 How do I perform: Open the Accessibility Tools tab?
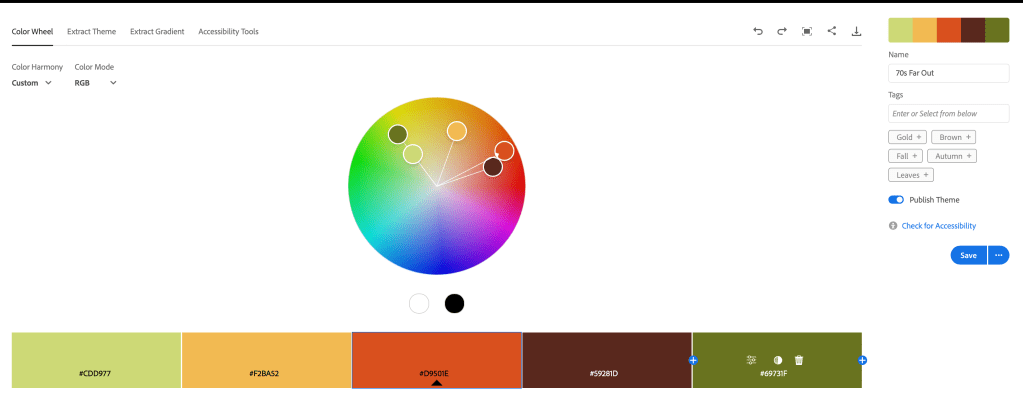228,31
